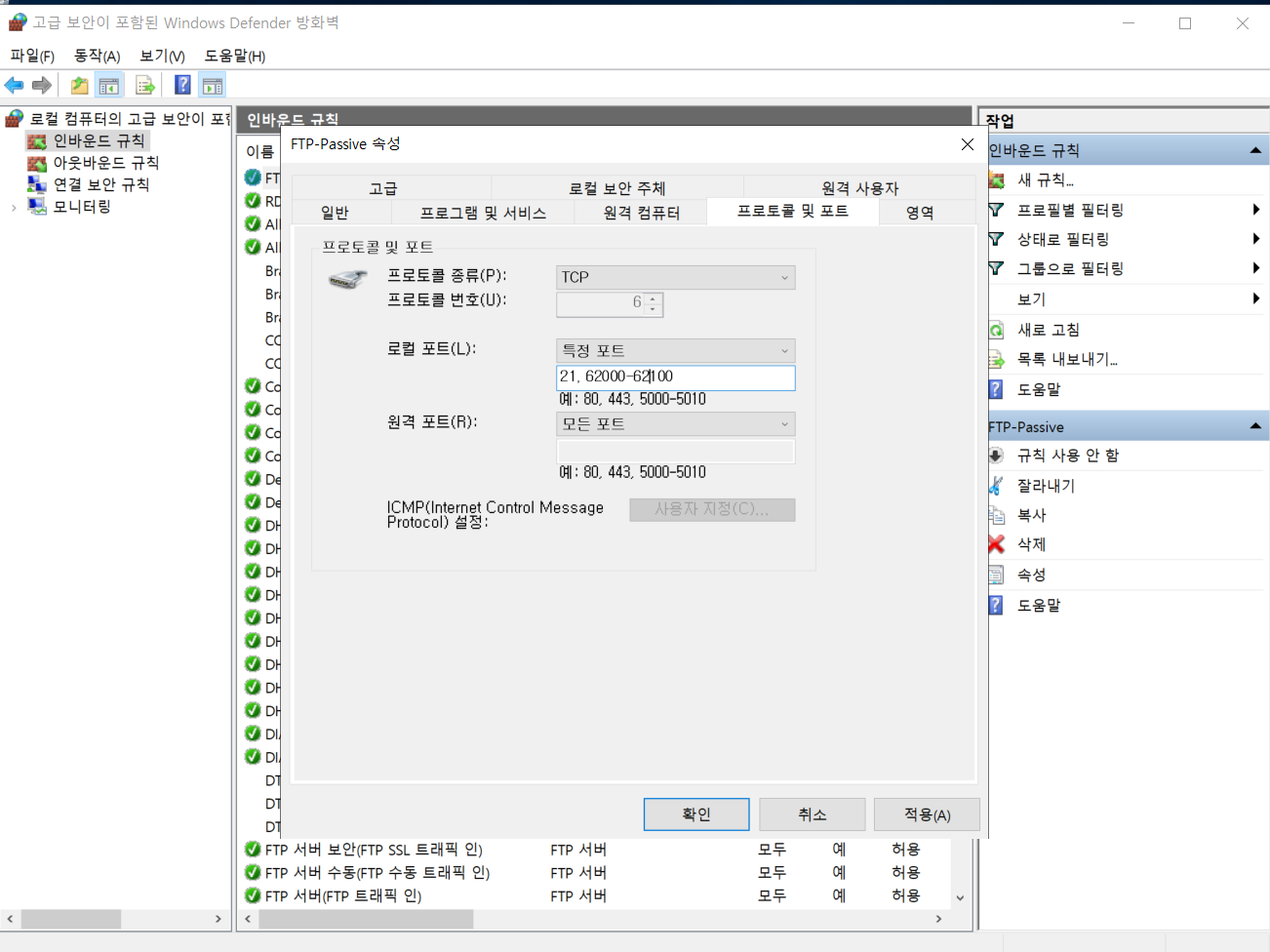The width and height of the screenshot is (1270, 952).
Task: Click the 프로토콜 번호 spinner control
Action: [654, 304]
